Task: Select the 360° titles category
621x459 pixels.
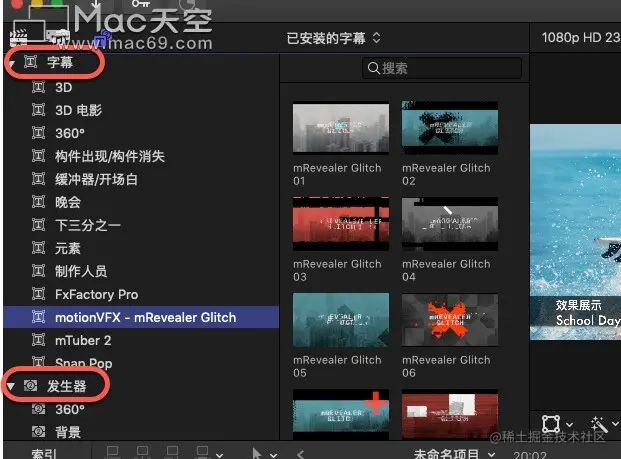Action: coord(141,133)
